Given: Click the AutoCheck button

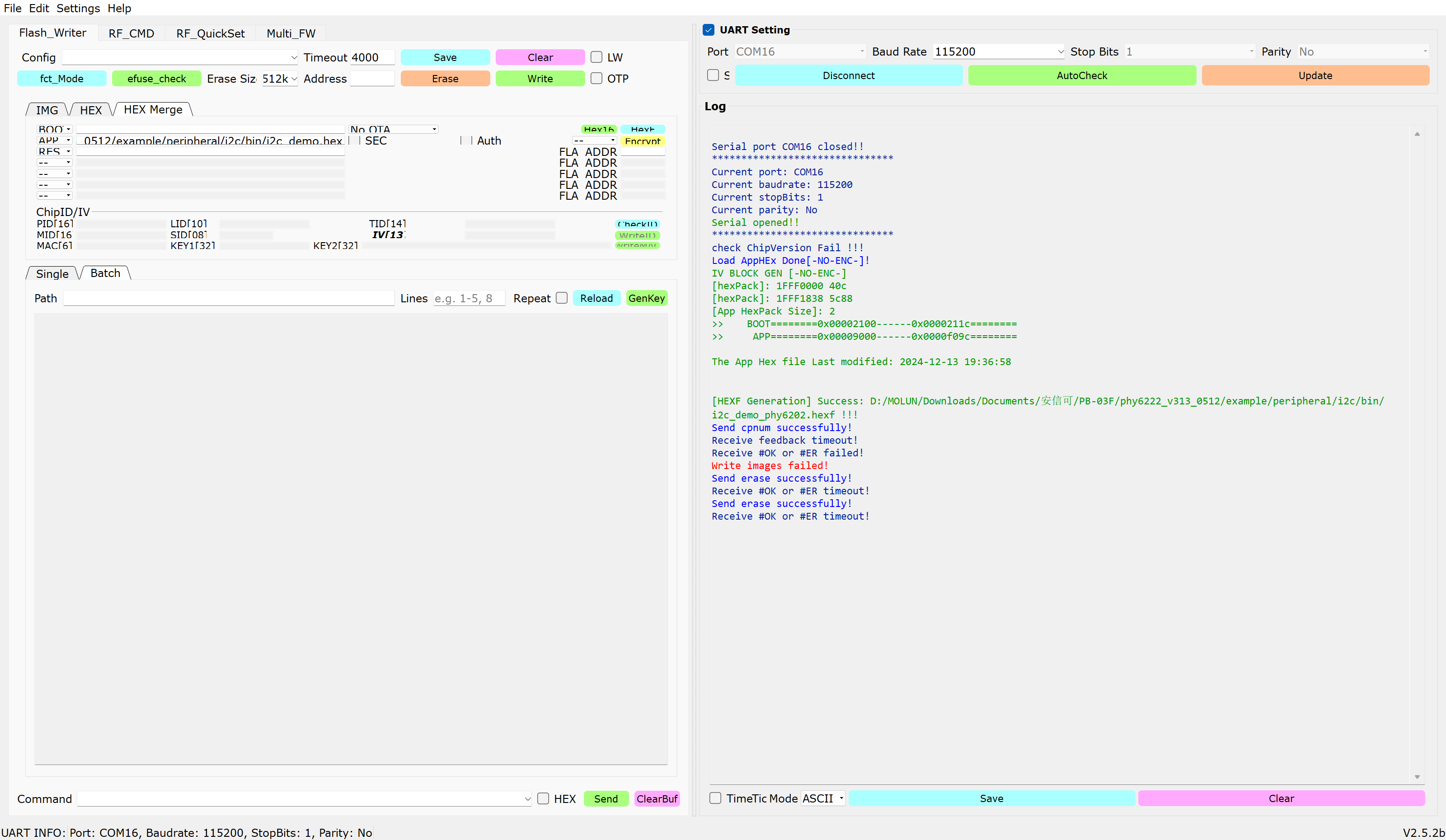Looking at the screenshot, I should [1082, 75].
